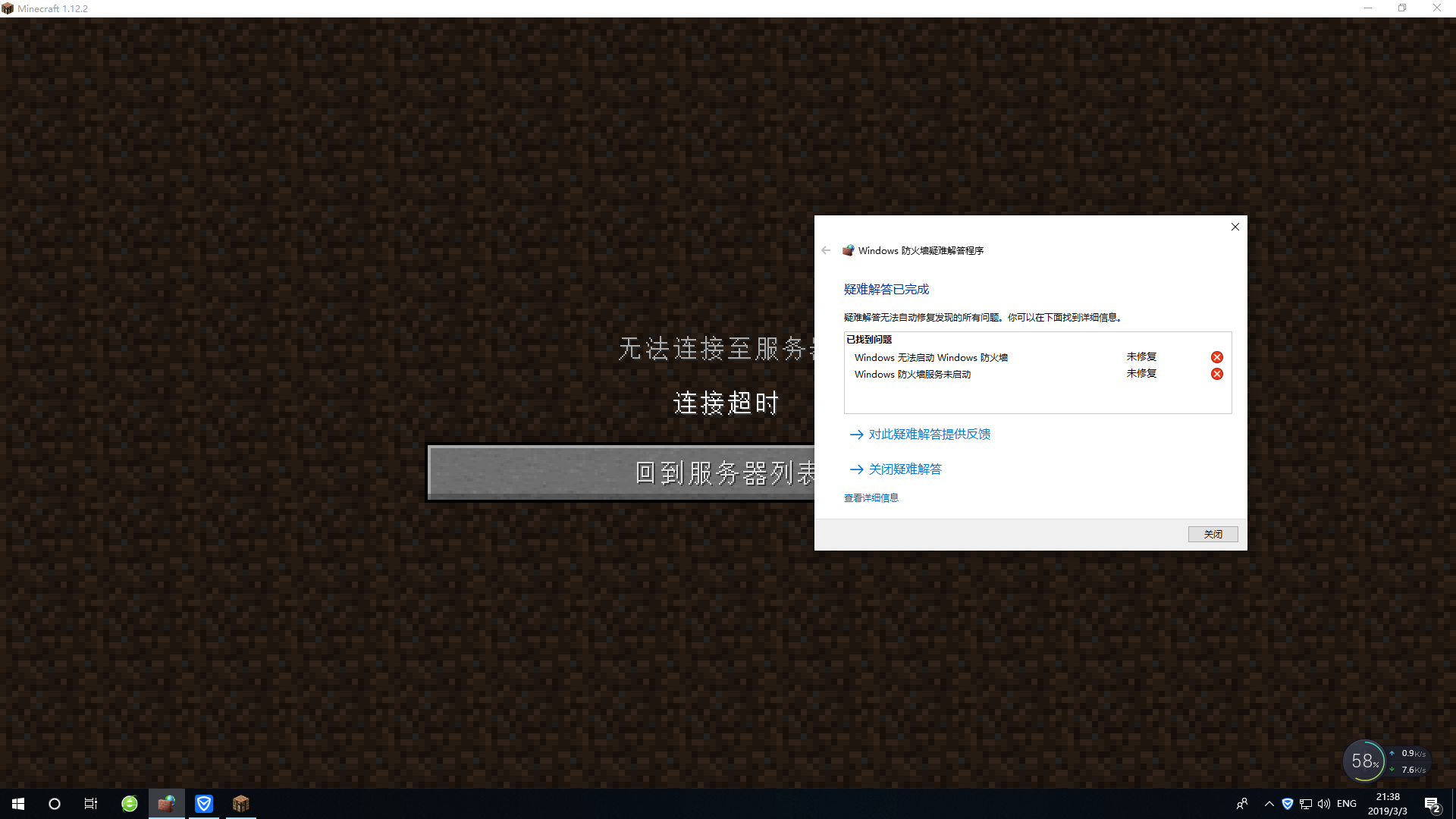Image resolution: width=1456 pixels, height=819 pixels.
Task: Open the volume tray icon
Action: tap(1324, 804)
